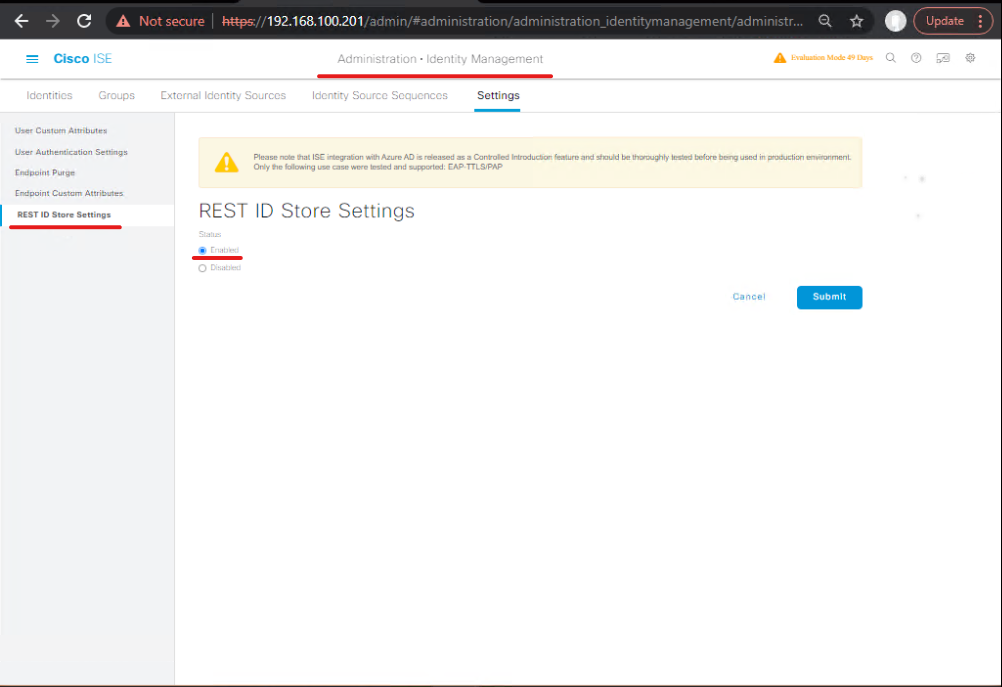The height and width of the screenshot is (687, 1002).
Task: Click the browser Update button
Action: pyautogui.click(x=944, y=21)
